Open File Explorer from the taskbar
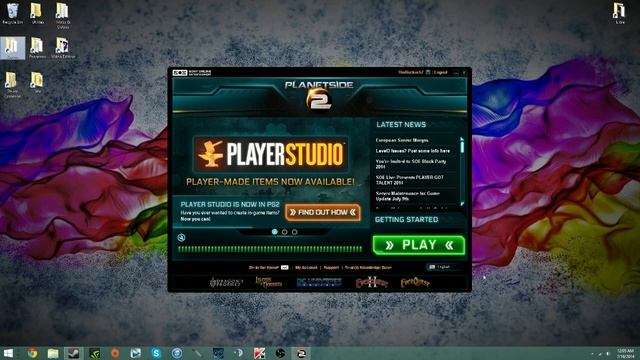 pos(53,353)
